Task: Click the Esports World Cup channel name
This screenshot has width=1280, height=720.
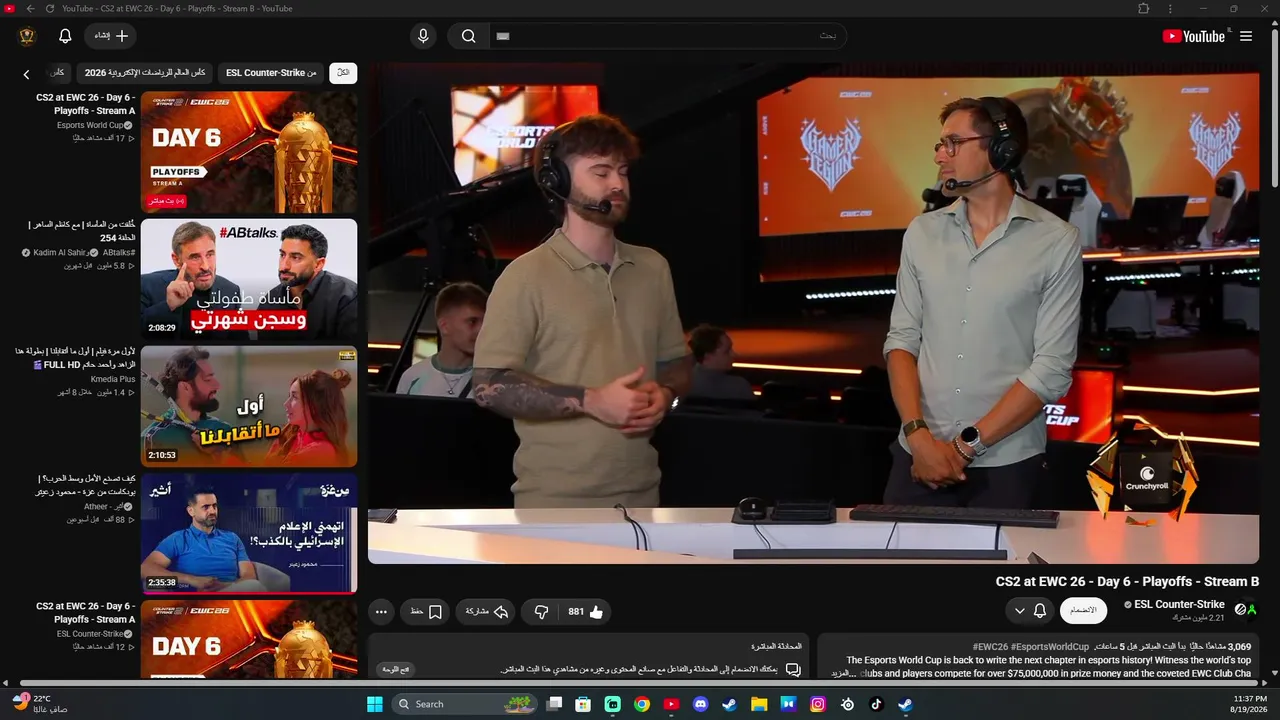Action: pos(90,125)
